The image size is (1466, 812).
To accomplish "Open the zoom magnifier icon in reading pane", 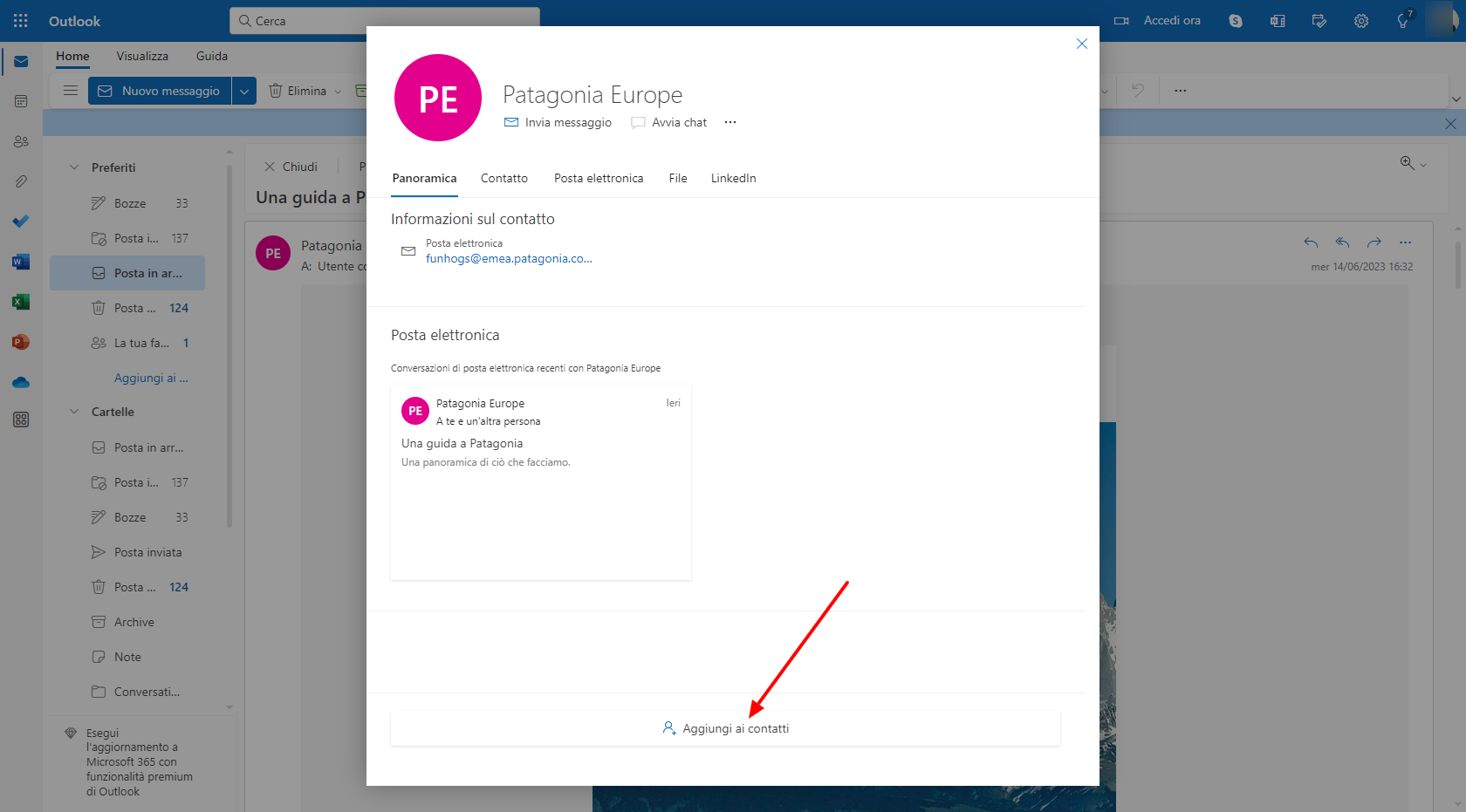I will point(1407,163).
